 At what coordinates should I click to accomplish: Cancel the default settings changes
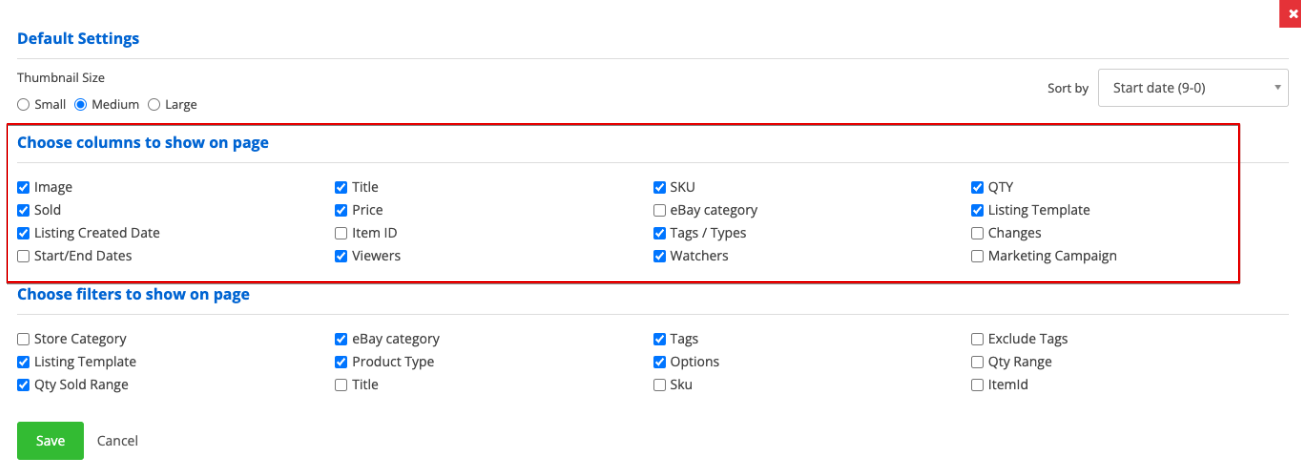pyautogui.click(x=118, y=441)
